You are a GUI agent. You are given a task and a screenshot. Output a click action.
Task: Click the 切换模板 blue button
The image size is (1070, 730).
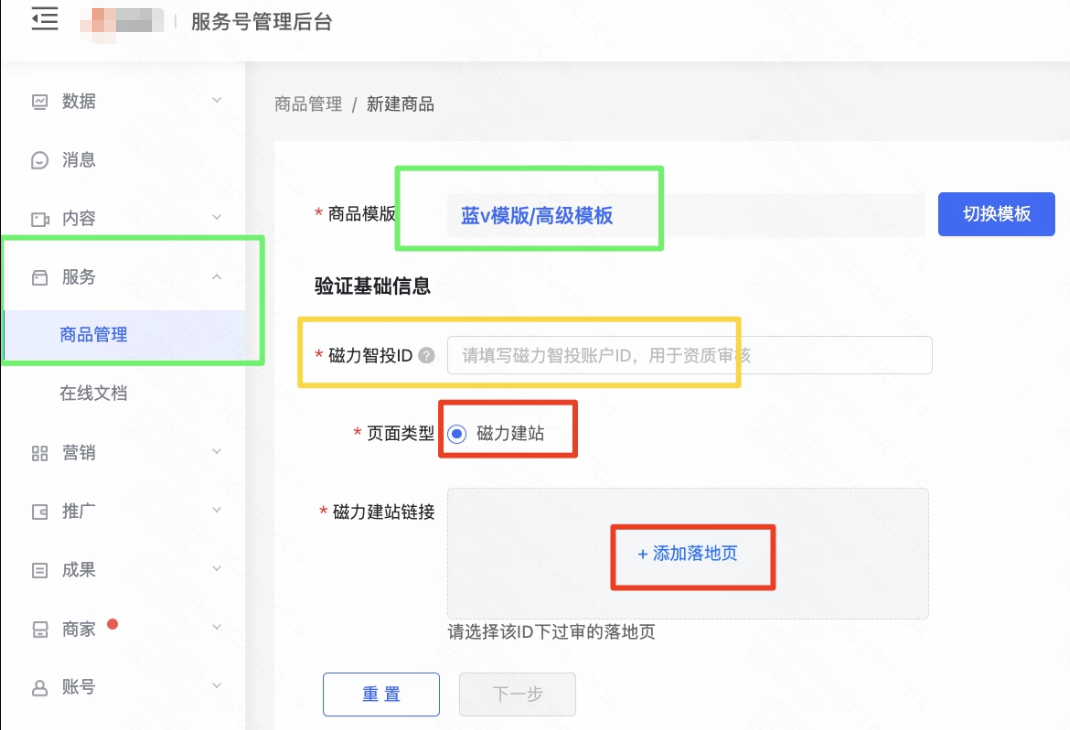[x=996, y=214]
